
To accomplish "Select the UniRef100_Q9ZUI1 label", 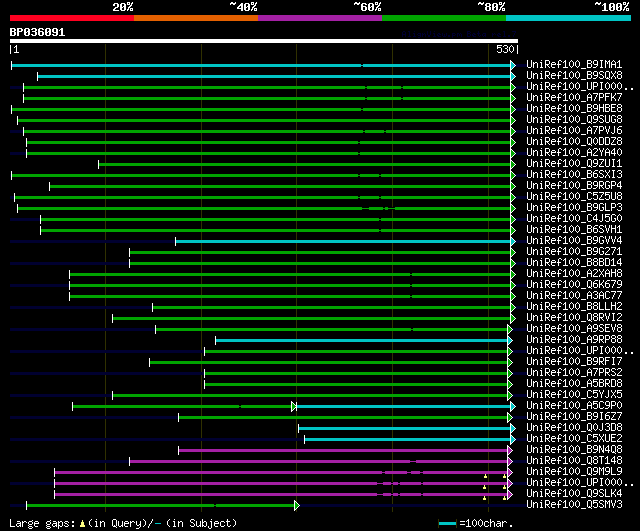I will pyautogui.click(x=574, y=164).
